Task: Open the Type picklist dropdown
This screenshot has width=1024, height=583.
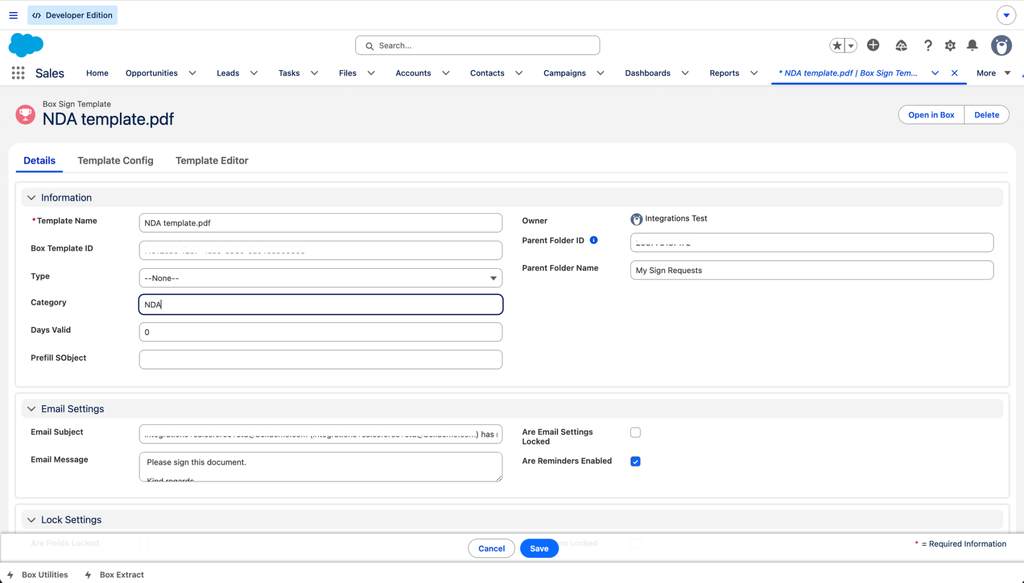Action: 321,278
